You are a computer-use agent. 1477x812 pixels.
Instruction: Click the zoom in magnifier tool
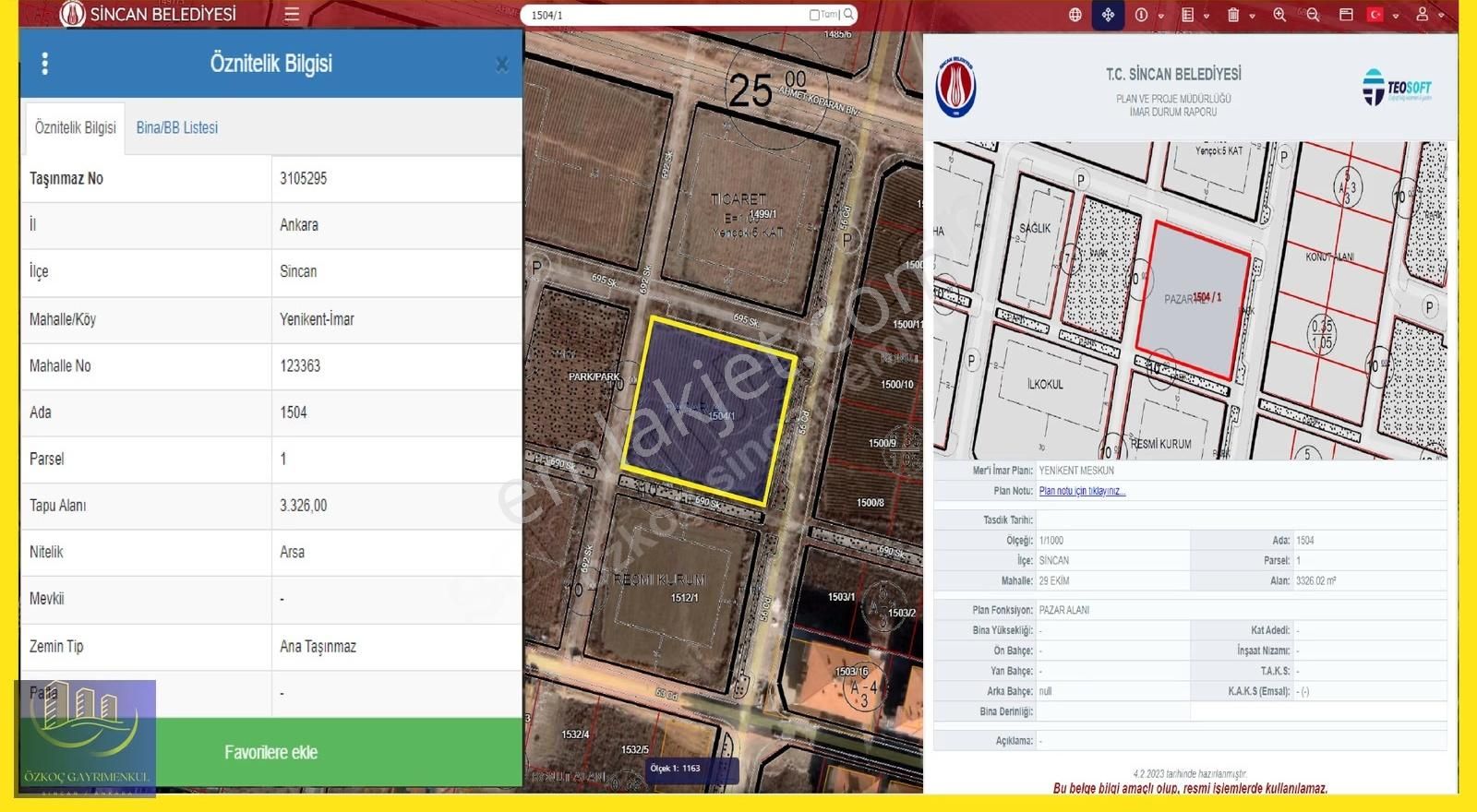(1279, 15)
